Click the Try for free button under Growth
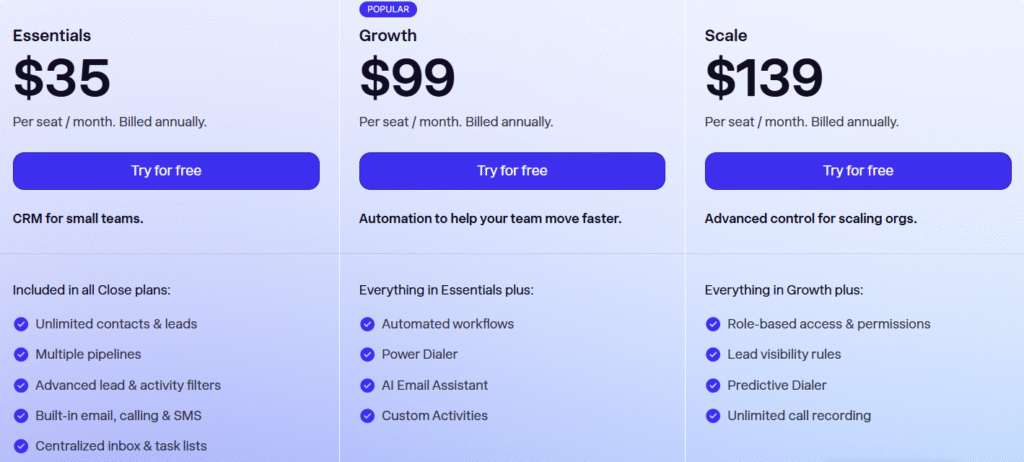The height and width of the screenshot is (462, 1024). [x=512, y=171]
